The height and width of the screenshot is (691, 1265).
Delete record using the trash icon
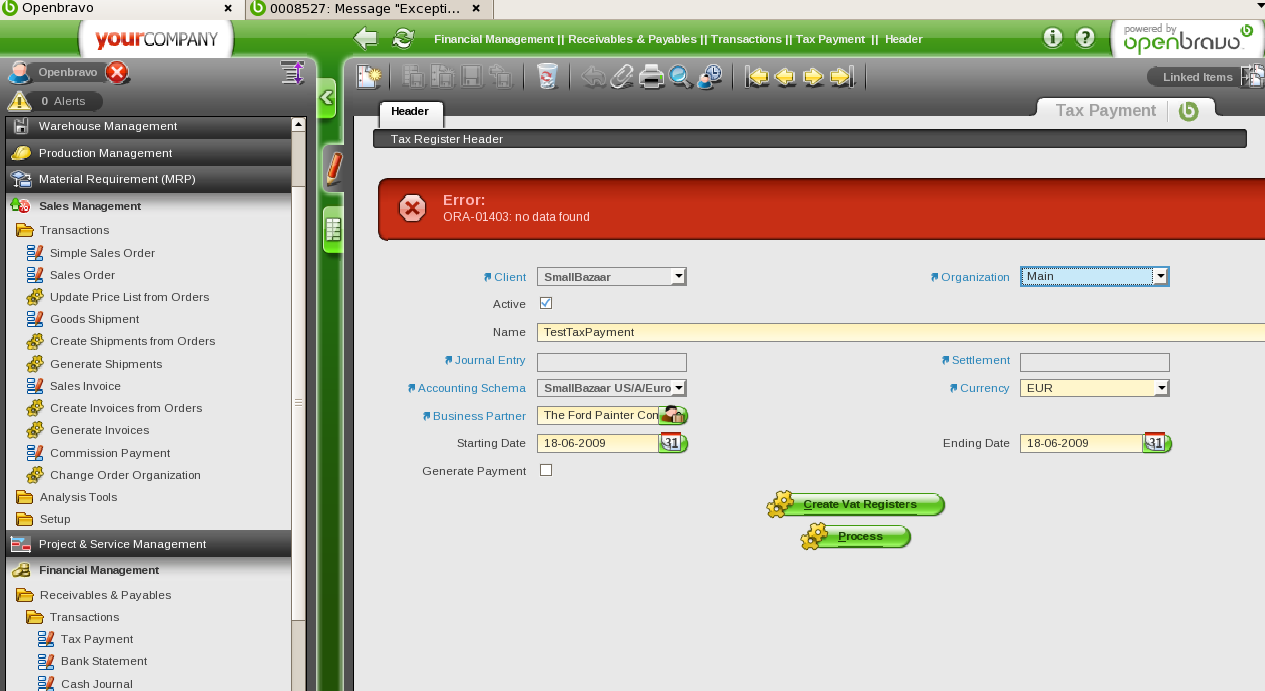click(x=547, y=76)
